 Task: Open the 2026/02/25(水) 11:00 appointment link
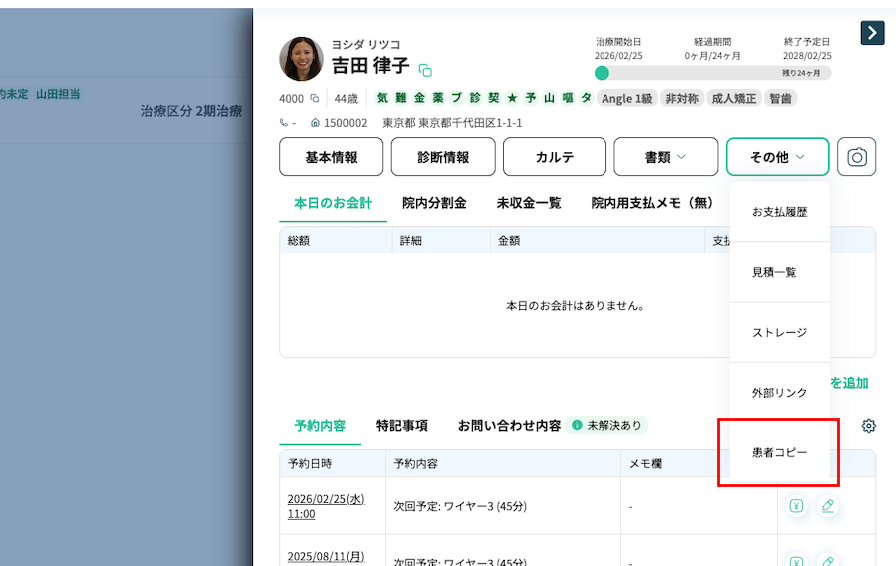click(x=312, y=506)
